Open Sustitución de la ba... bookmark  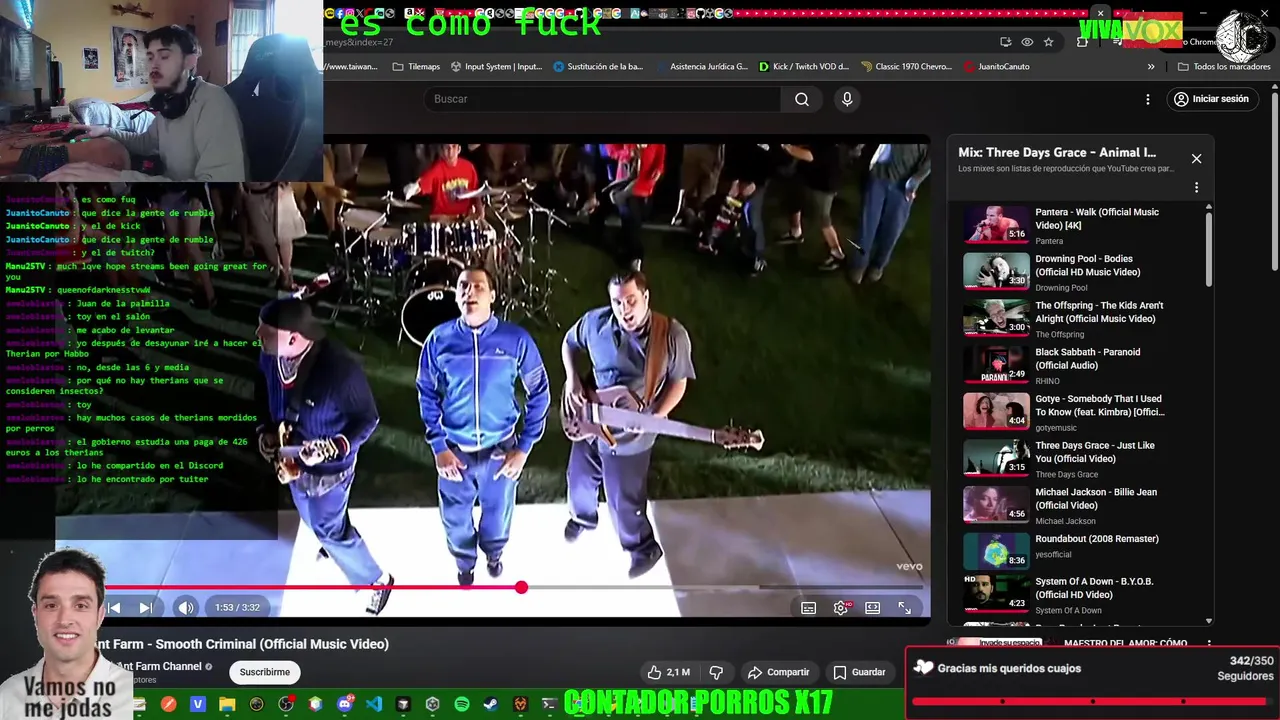(x=598, y=67)
